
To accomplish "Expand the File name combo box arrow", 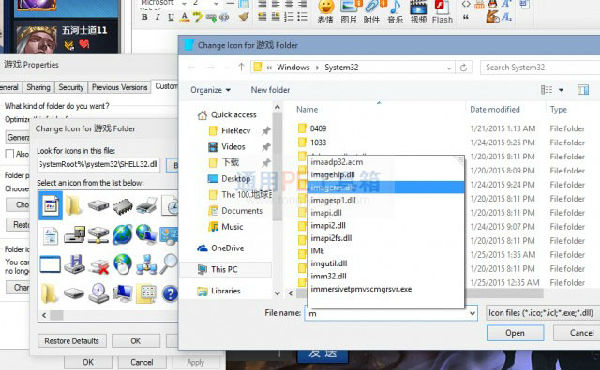I will [472, 313].
